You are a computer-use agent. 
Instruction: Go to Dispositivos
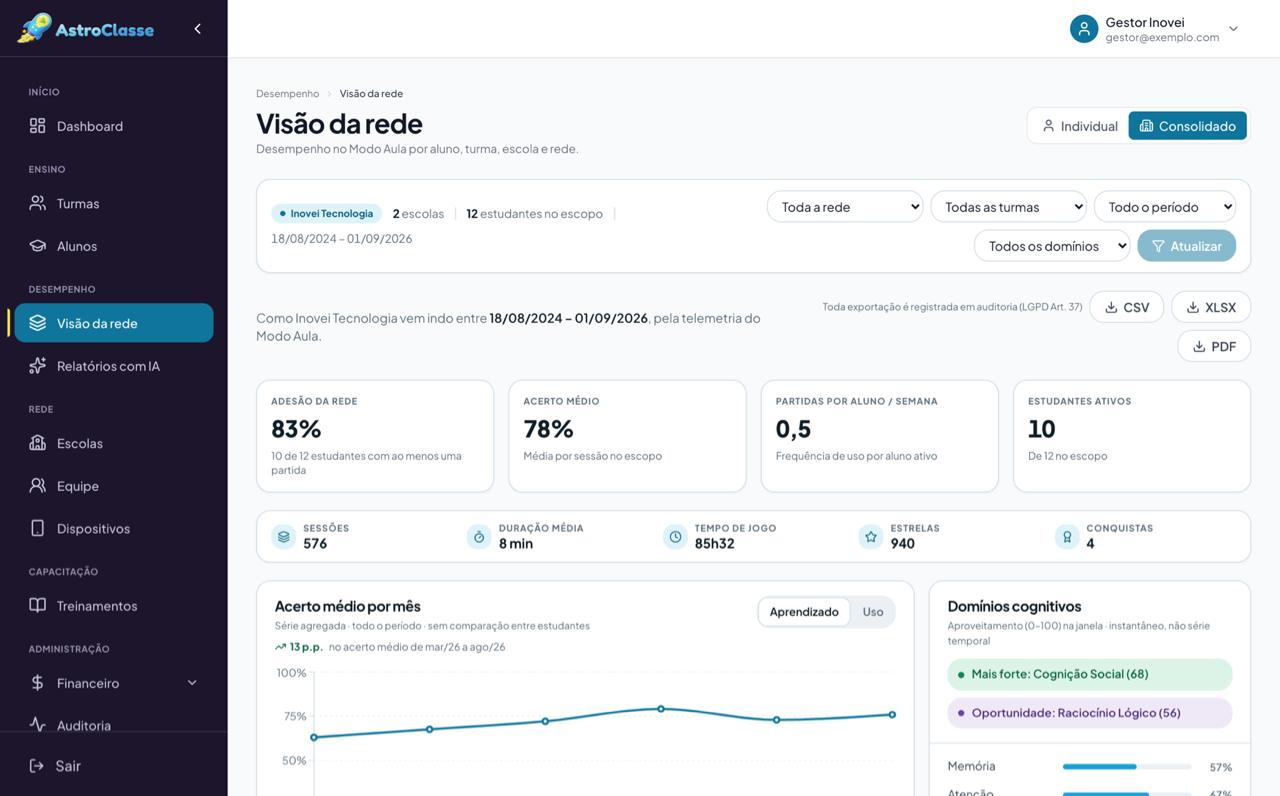point(114,528)
